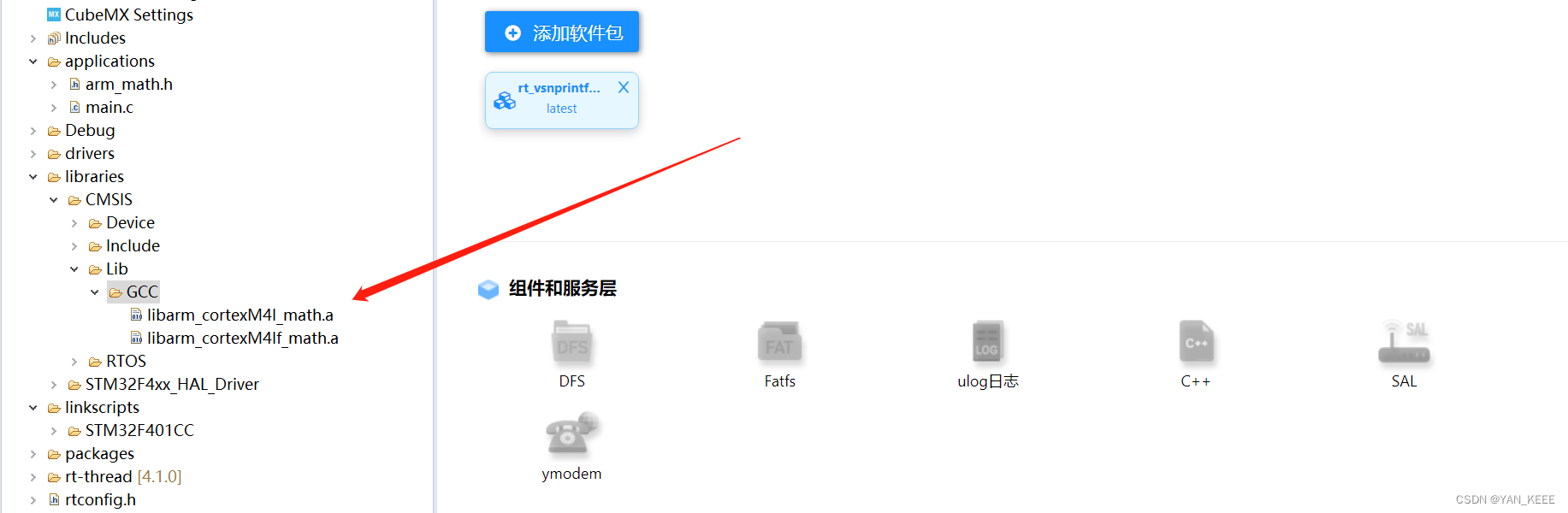
Task: Click the rt_vsnprintf package cube icon
Action: click(505, 101)
